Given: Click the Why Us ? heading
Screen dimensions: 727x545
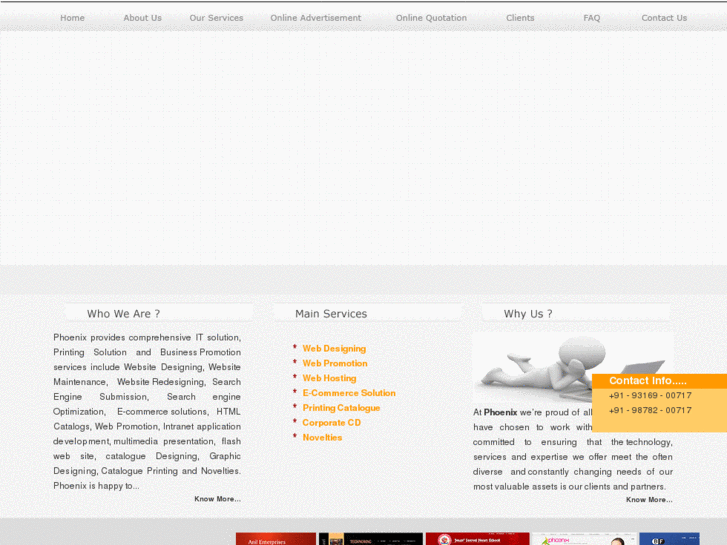Looking at the screenshot, I should pyautogui.click(x=528, y=314).
